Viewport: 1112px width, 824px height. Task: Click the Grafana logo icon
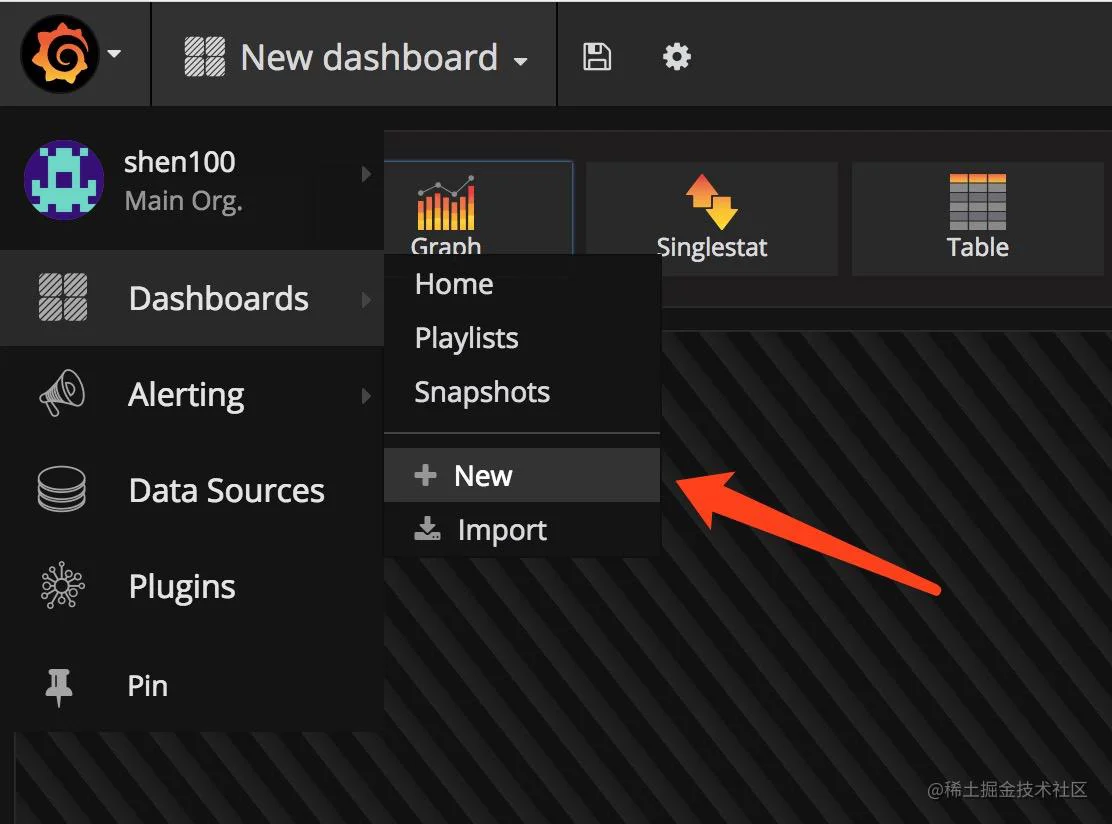point(60,54)
